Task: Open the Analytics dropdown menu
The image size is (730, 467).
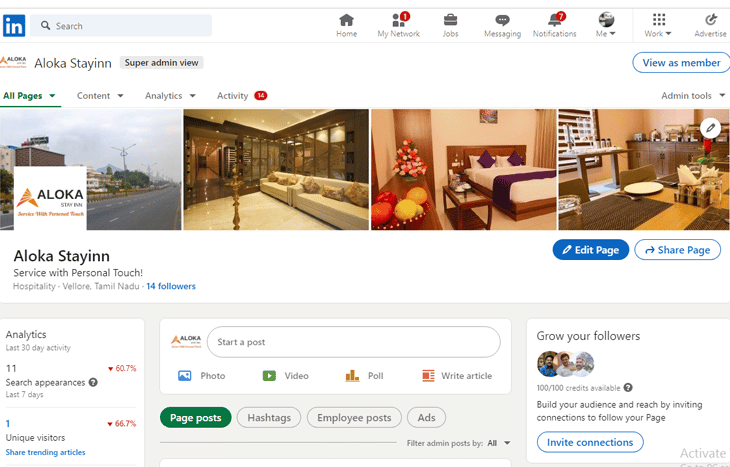Action: pyautogui.click(x=170, y=96)
